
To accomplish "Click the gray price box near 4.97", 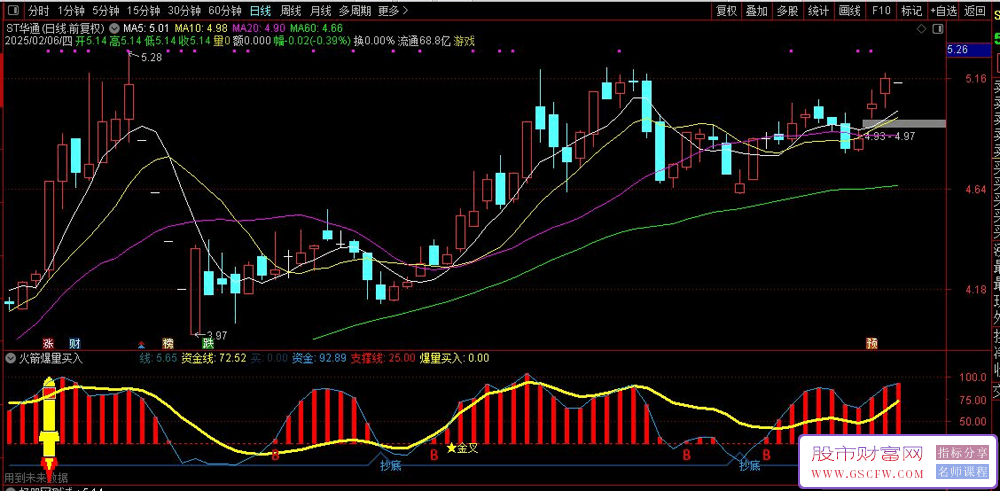I will pyautogui.click(x=904, y=124).
